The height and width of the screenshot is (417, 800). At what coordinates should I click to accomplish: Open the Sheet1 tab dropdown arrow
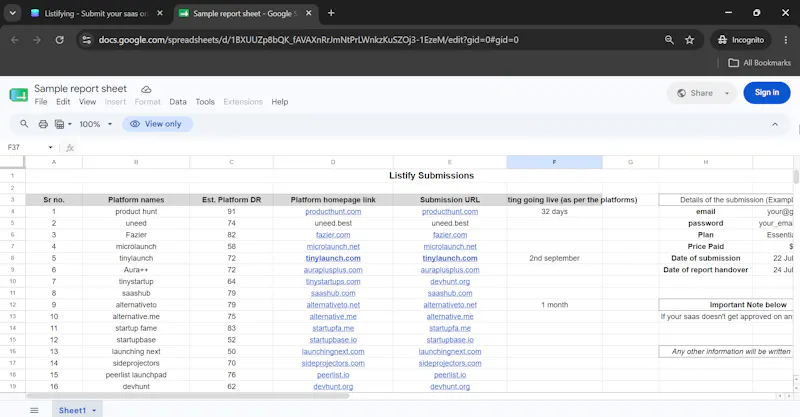coord(94,410)
